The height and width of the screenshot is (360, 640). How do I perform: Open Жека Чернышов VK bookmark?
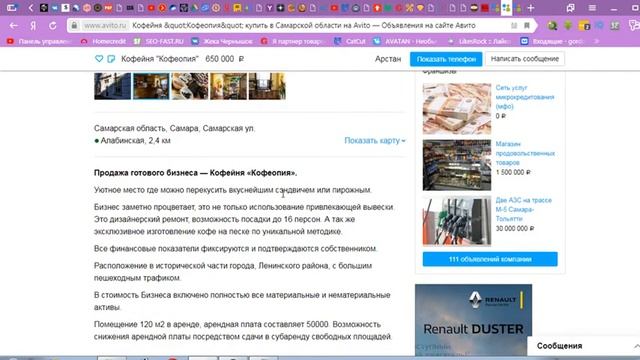[222, 41]
